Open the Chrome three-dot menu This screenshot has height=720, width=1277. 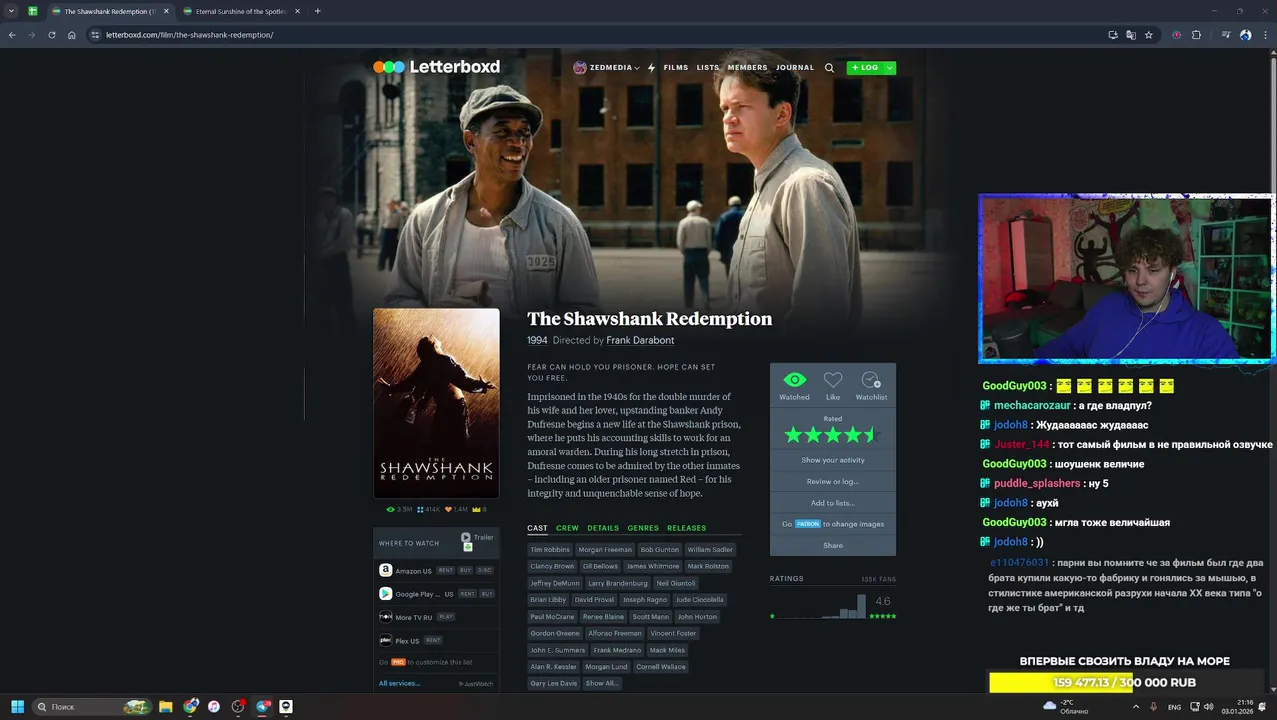[x=1265, y=35]
